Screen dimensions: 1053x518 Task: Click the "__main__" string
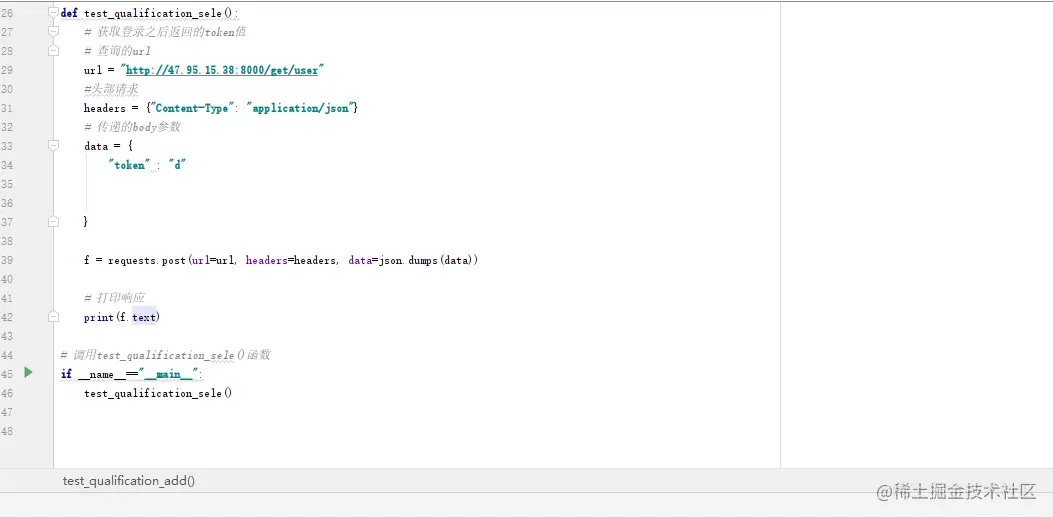pos(169,373)
